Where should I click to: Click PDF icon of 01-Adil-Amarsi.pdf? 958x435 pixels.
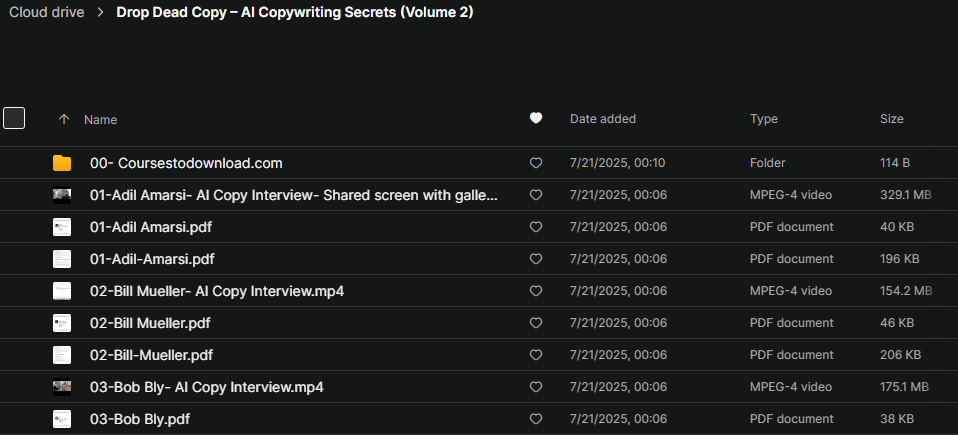(x=62, y=259)
